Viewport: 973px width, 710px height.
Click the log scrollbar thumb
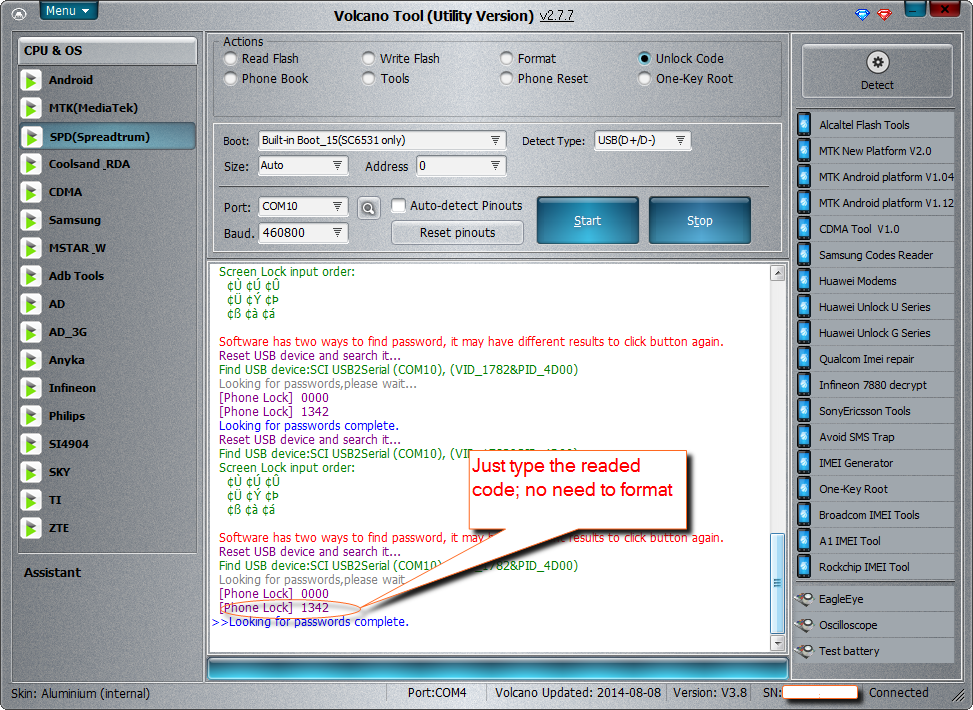[777, 583]
